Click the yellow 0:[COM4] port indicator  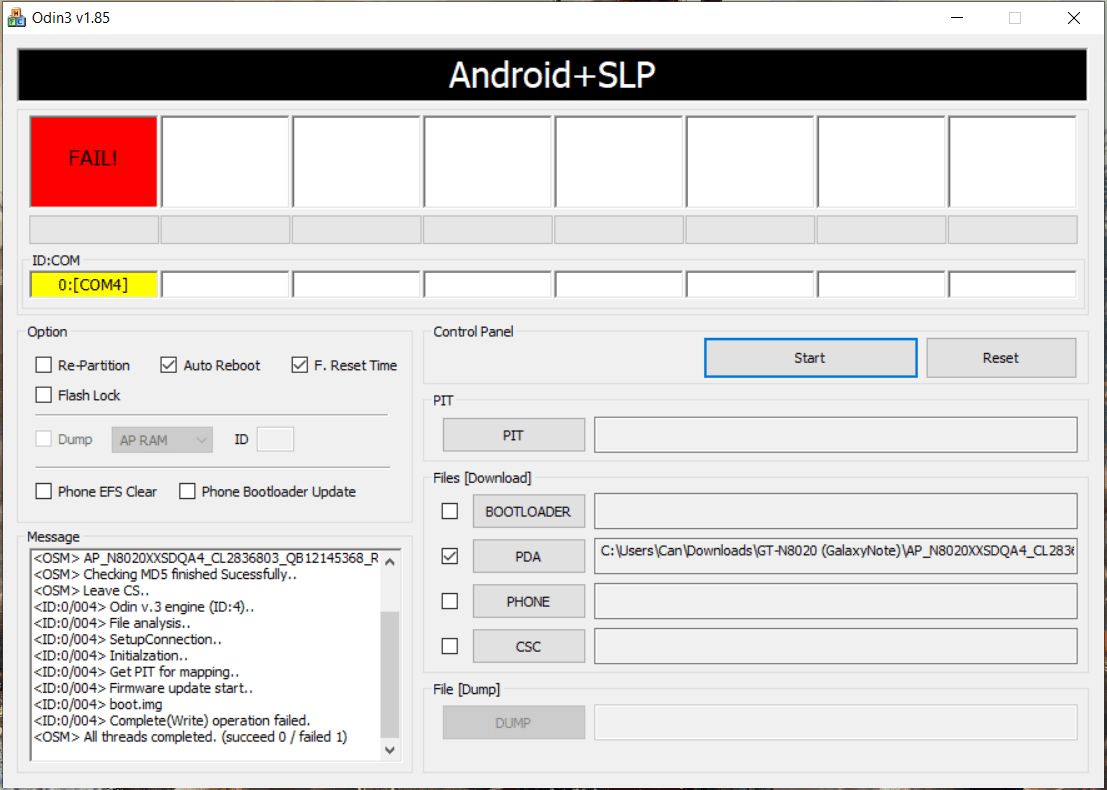tap(94, 285)
